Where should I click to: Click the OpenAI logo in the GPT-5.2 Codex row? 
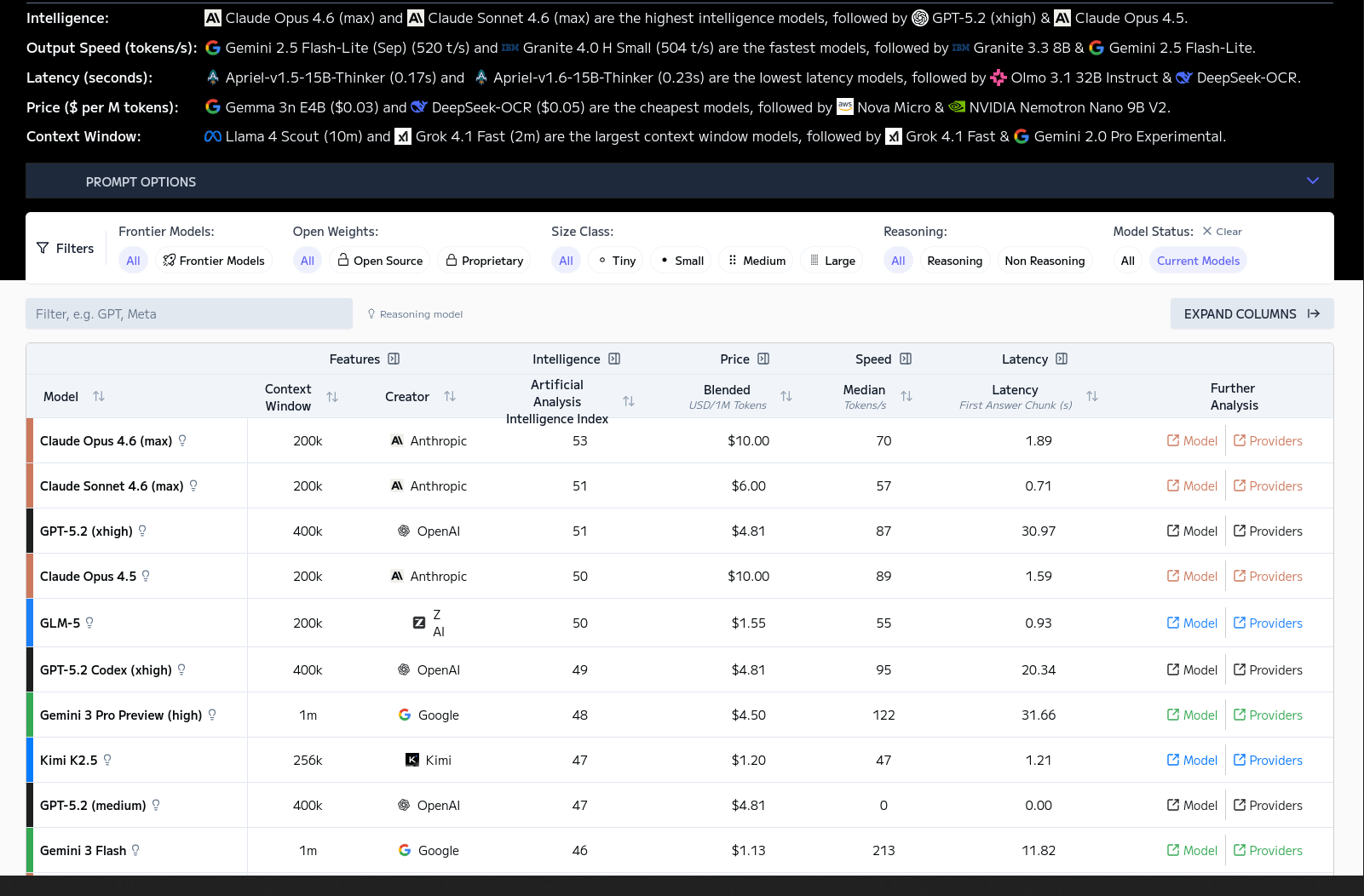pos(404,669)
